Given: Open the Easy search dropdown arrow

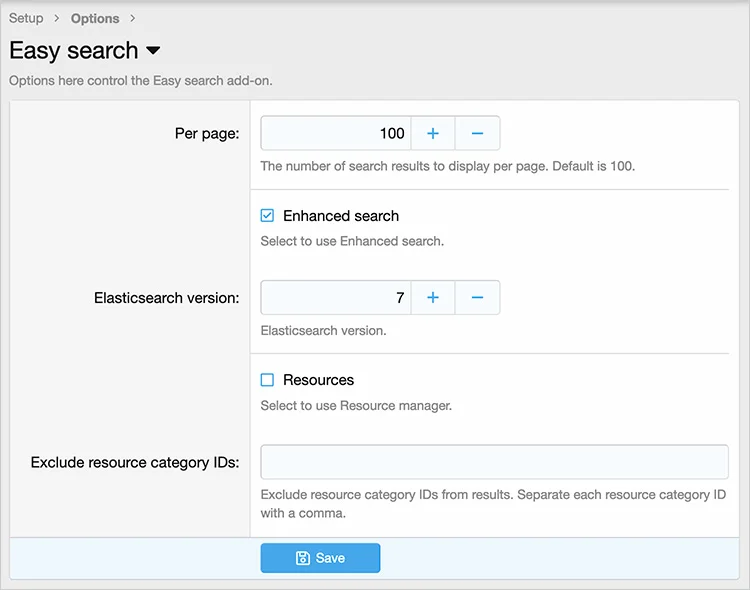Looking at the screenshot, I should tap(153, 51).
